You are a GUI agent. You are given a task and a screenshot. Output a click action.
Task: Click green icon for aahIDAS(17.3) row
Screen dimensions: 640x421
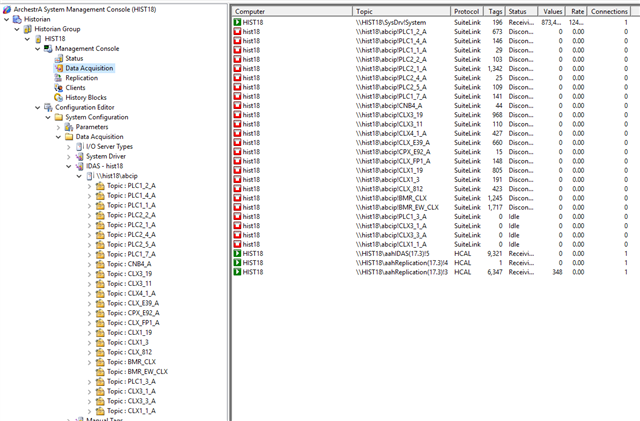237,253
